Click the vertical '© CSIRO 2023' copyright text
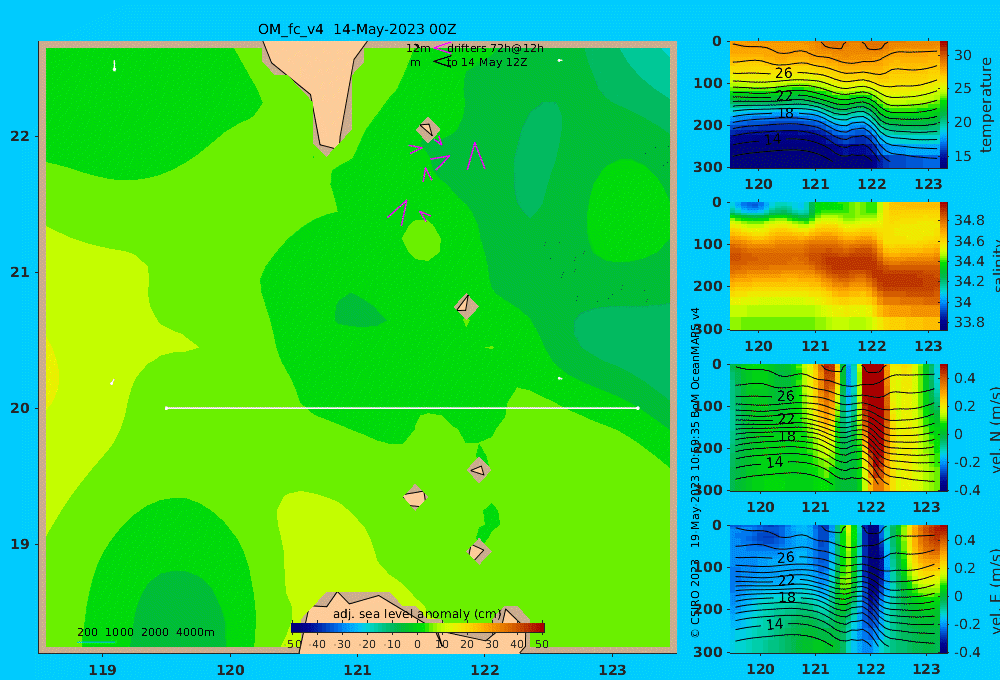Screen dimensions: 1000x680 click(696, 598)
